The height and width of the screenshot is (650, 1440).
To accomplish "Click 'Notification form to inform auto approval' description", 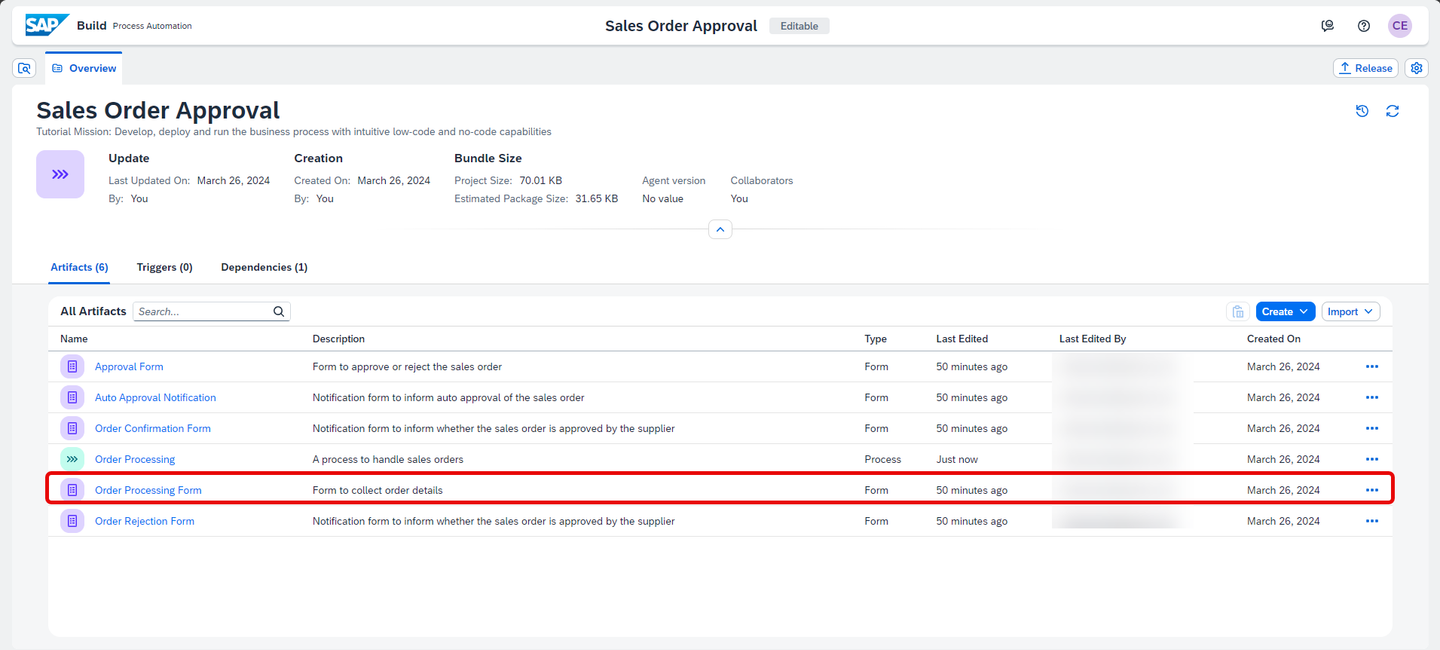I will pyautogui.click(x=449, y=398).
